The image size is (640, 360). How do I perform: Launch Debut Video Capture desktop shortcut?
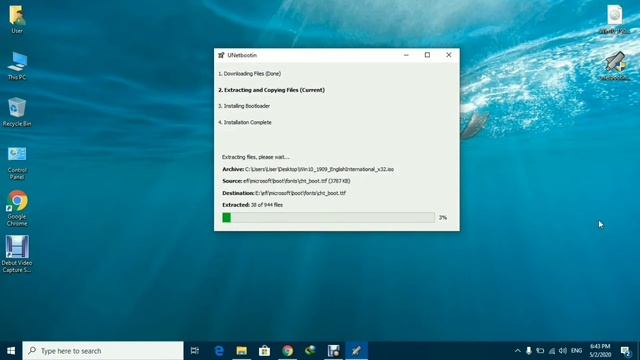[x=17, y=254]
